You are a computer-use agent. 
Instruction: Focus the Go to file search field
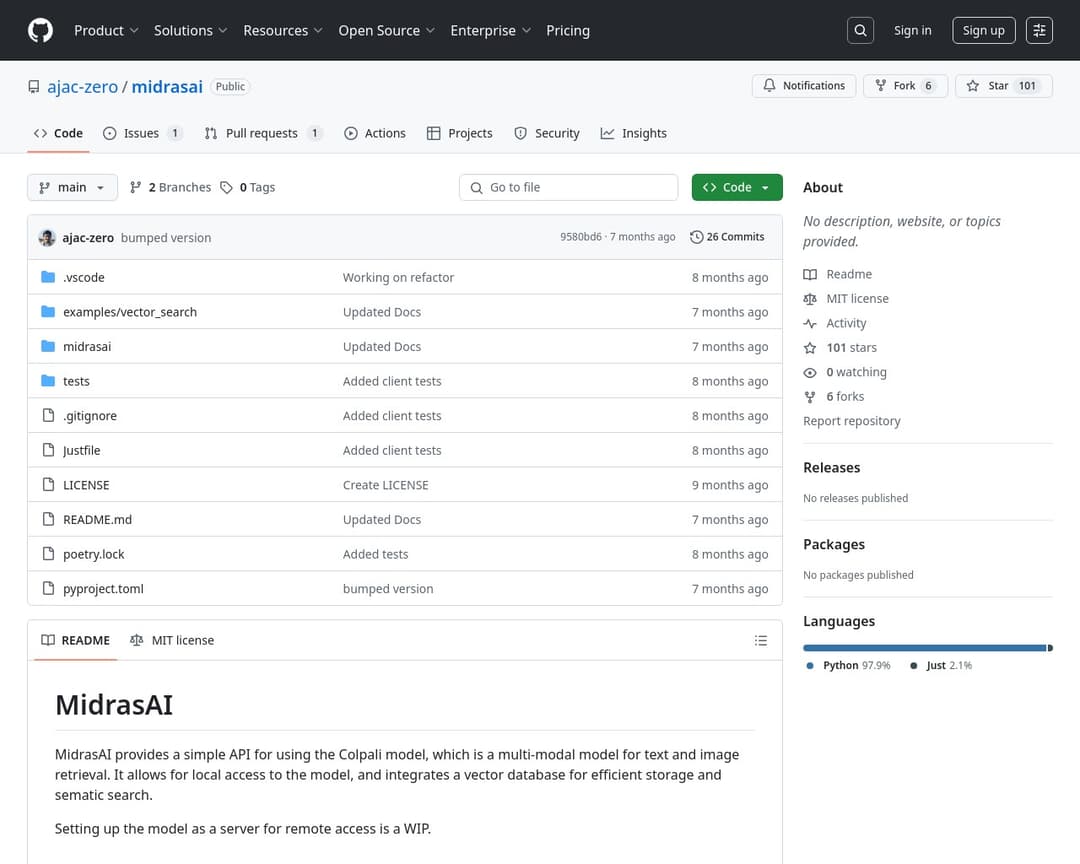tap(568, 187)
